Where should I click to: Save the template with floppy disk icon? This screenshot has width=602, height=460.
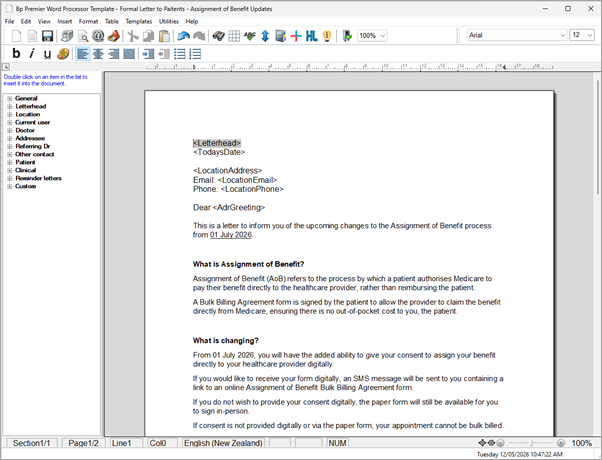(x=47, y=36)
